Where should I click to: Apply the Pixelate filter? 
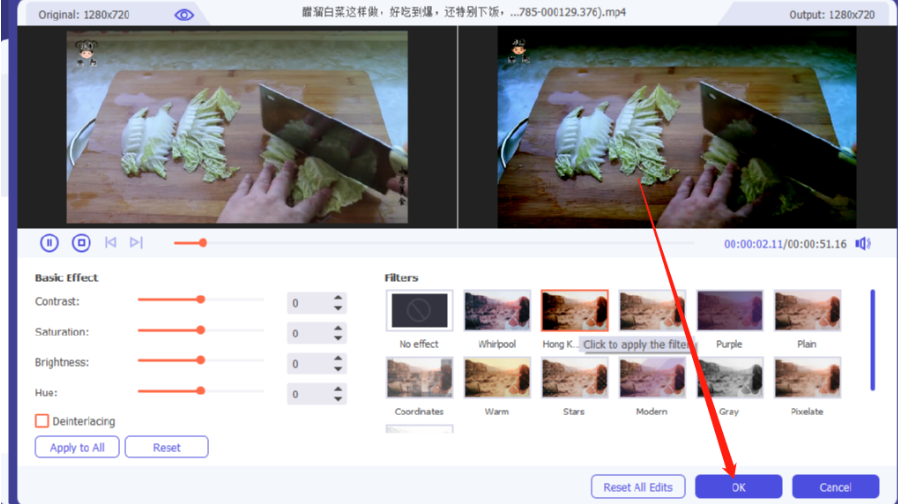pos(808,377)
